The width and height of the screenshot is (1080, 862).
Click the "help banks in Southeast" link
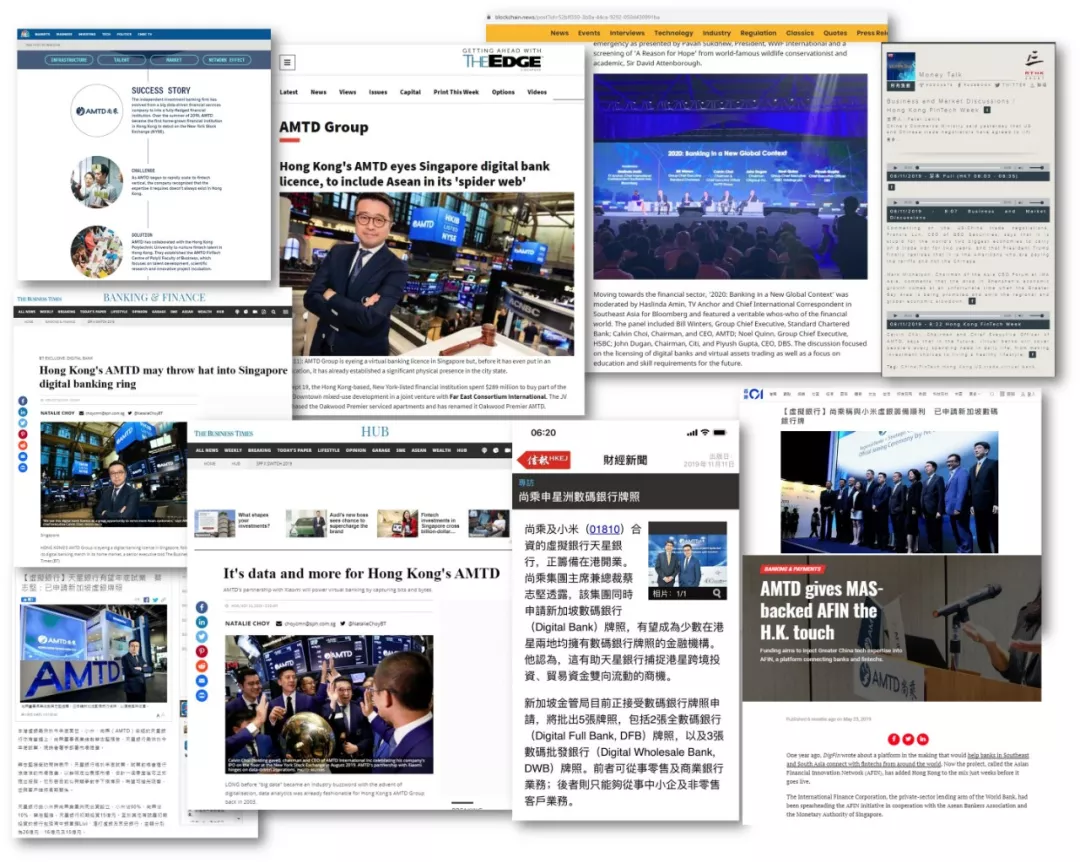tap(998, 755)
